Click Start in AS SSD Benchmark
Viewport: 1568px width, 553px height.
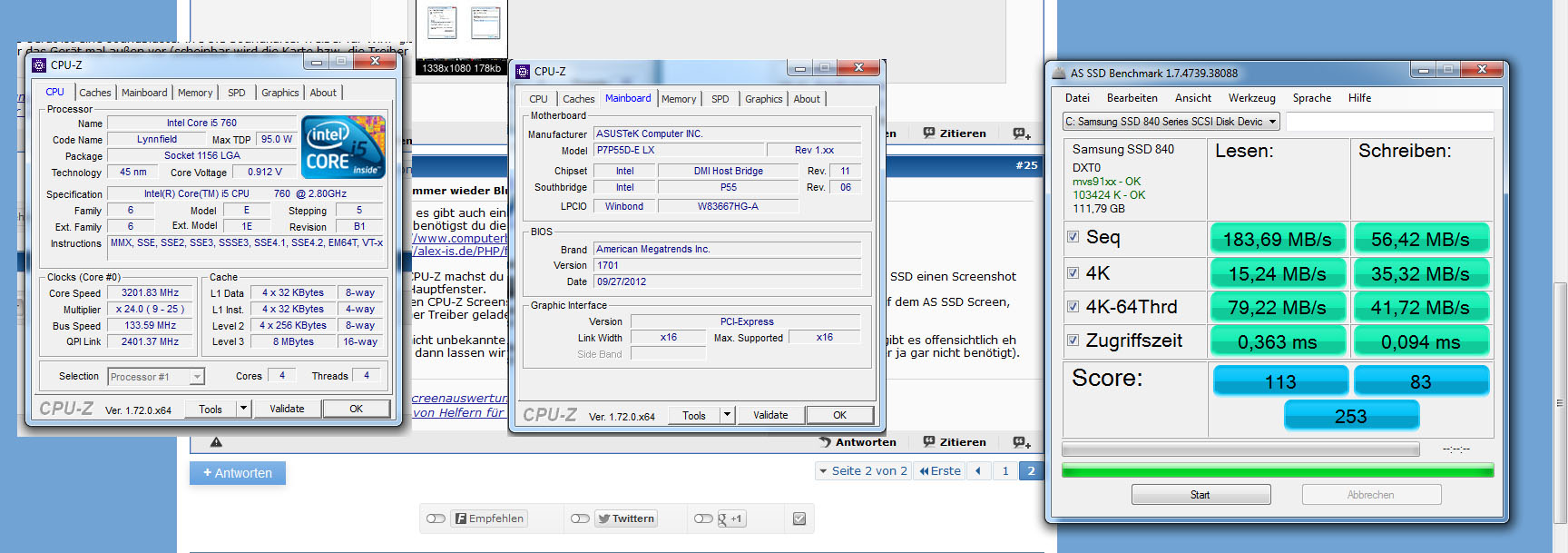pyautogui.click(x=1200, y=495)
